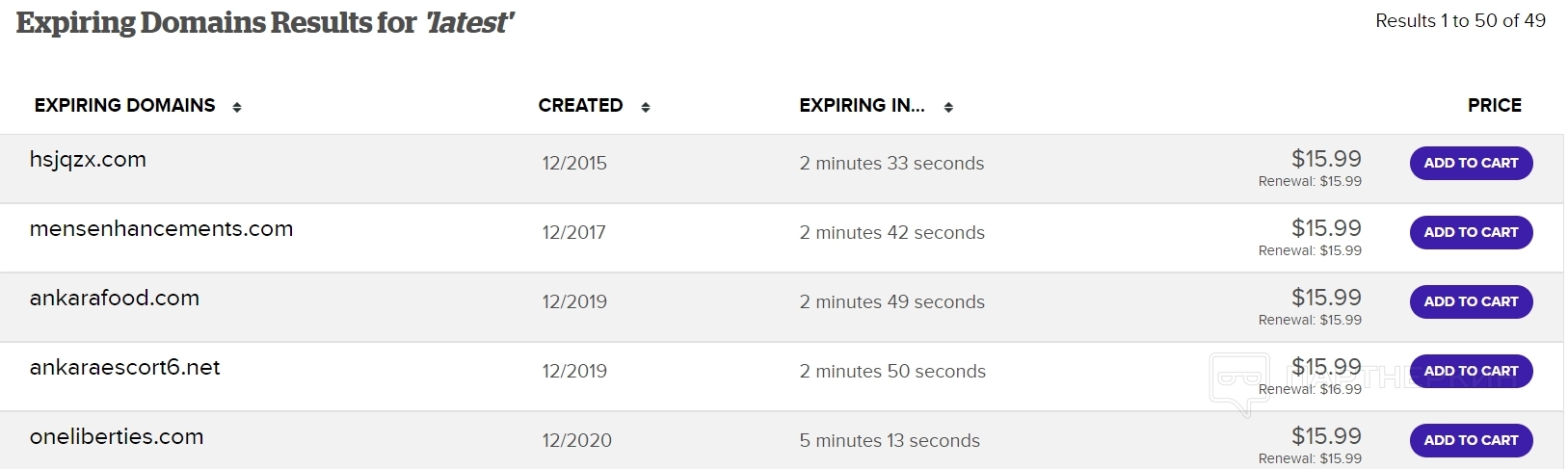
Task: Click the CREATED column header label
Action: 580,106
